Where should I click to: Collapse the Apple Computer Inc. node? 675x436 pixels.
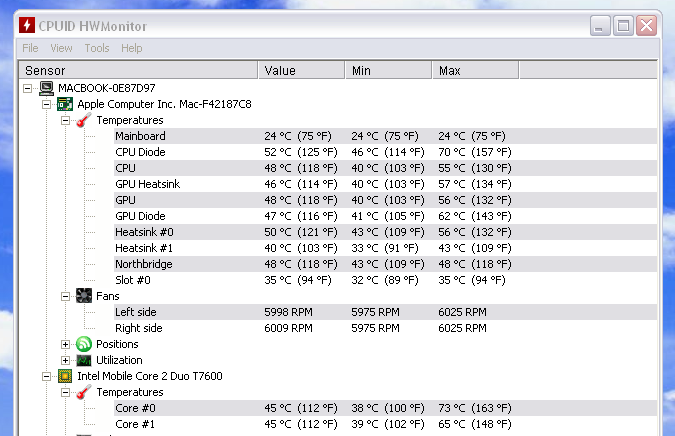coord(46,104)
